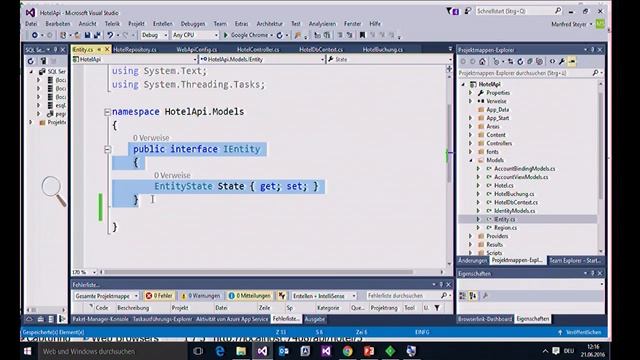
Task: Pin the Entity.cs tab with its pin icon
Action: [99, 50]
